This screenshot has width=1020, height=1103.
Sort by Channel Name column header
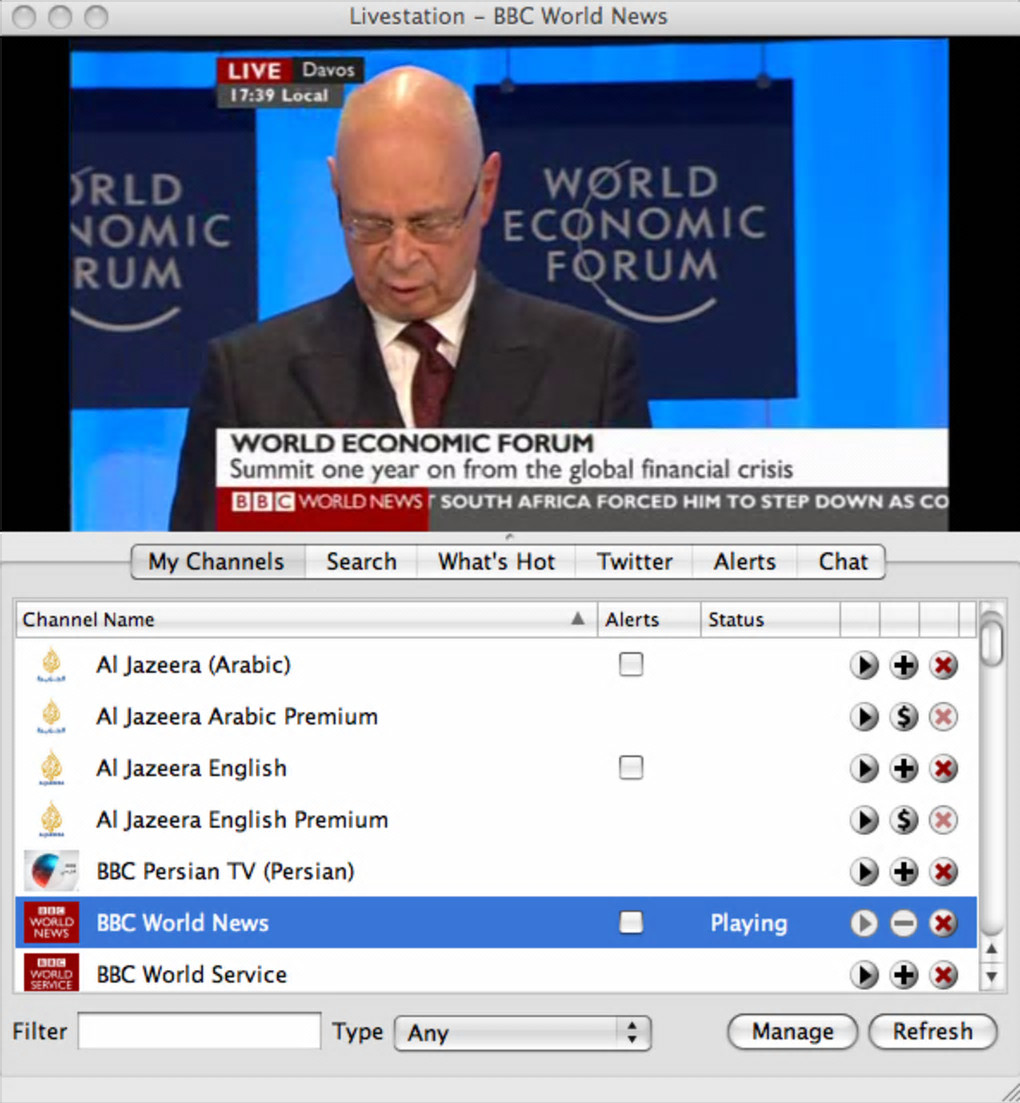click(x=306, y=620)
